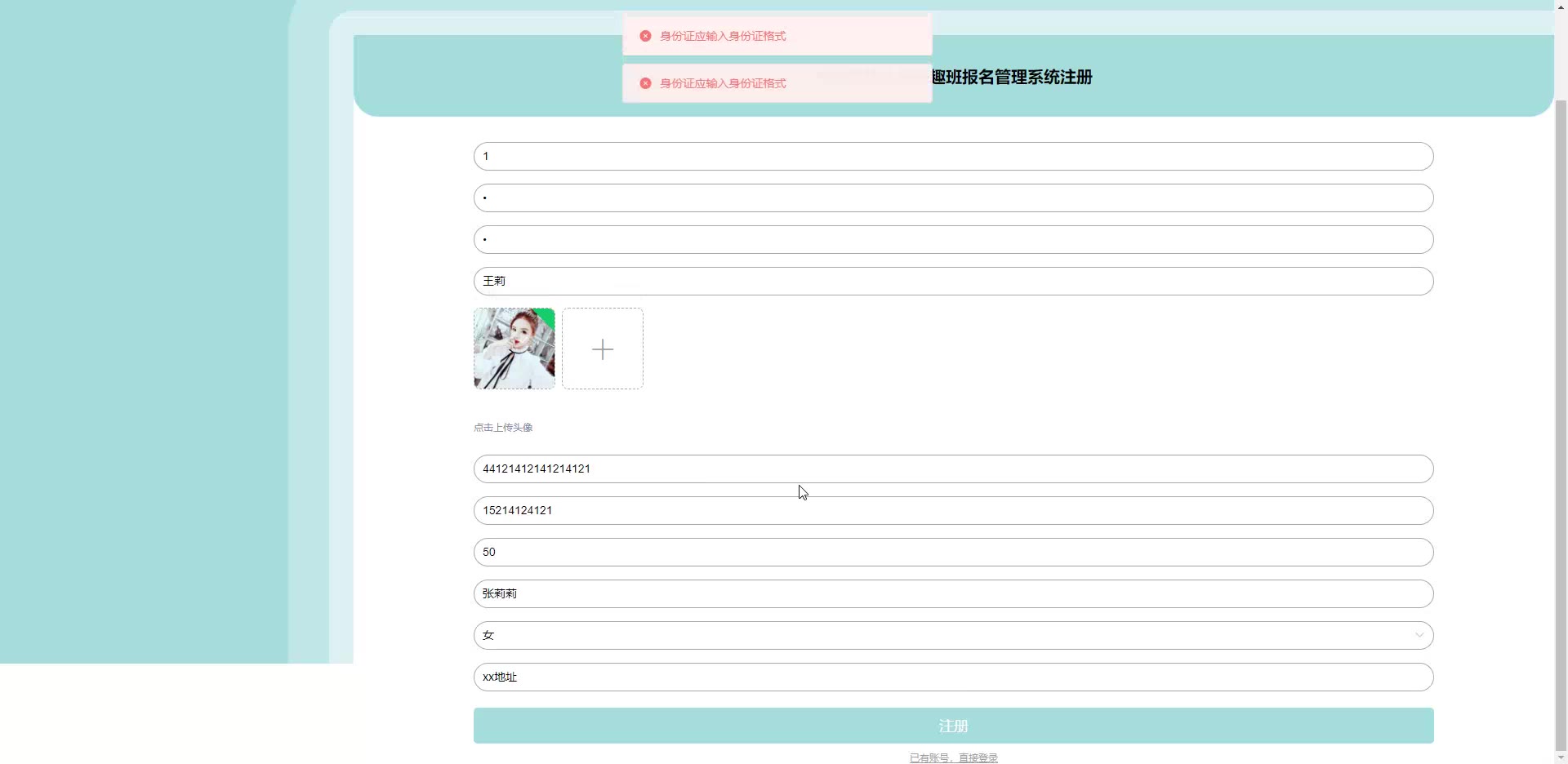Click the plus box to upload avatar
This screenshot has height=764, width=1568.
point(603,349)
